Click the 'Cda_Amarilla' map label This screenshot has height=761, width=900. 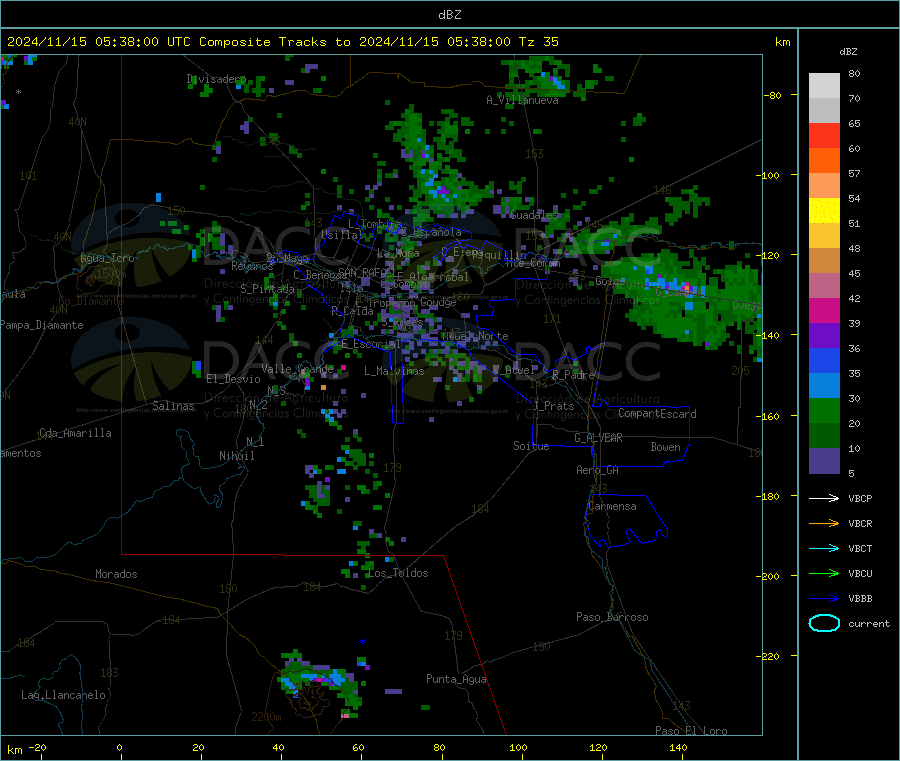click(x=76, y=433)
